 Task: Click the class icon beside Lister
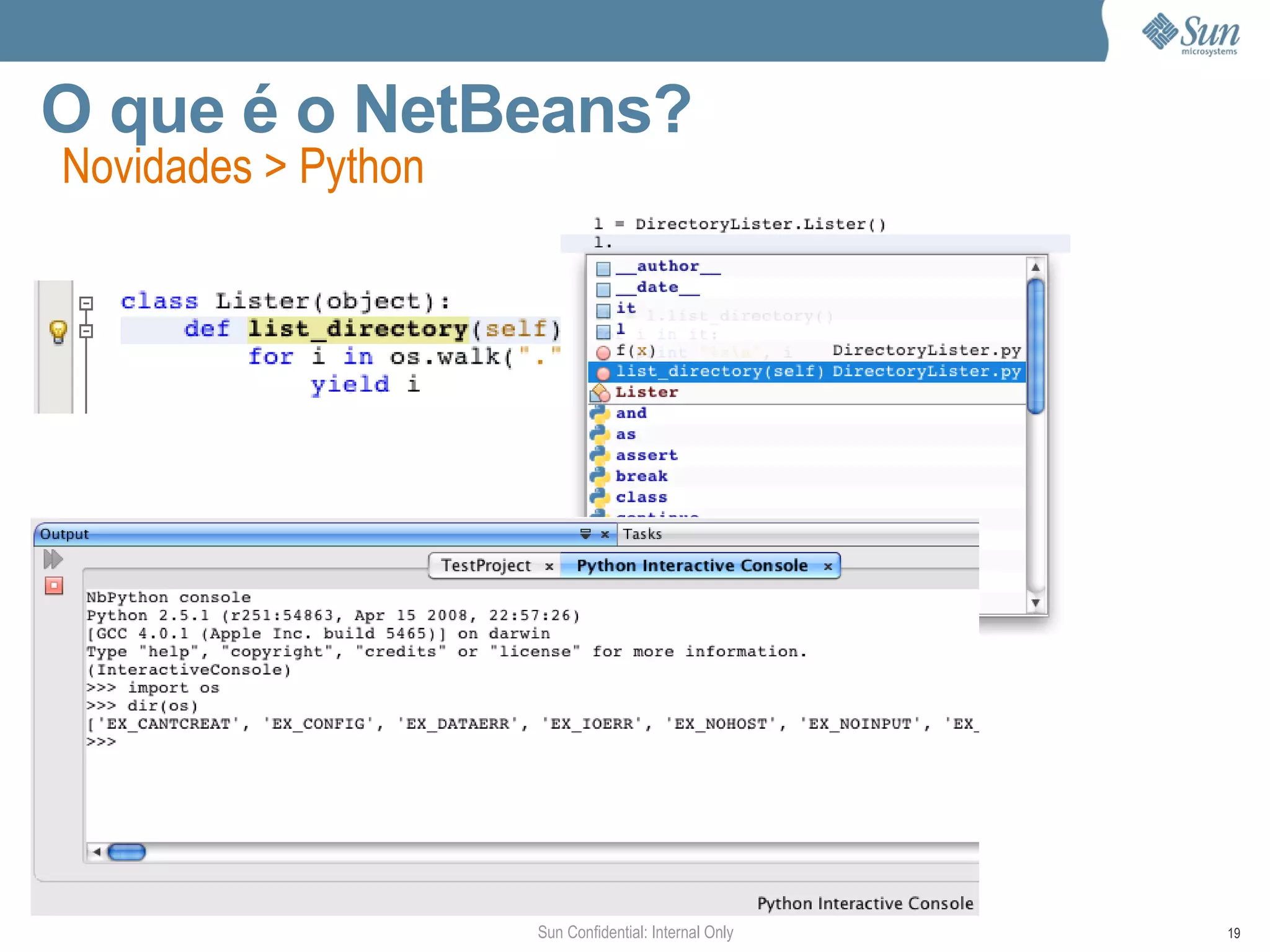coord(600,393)
